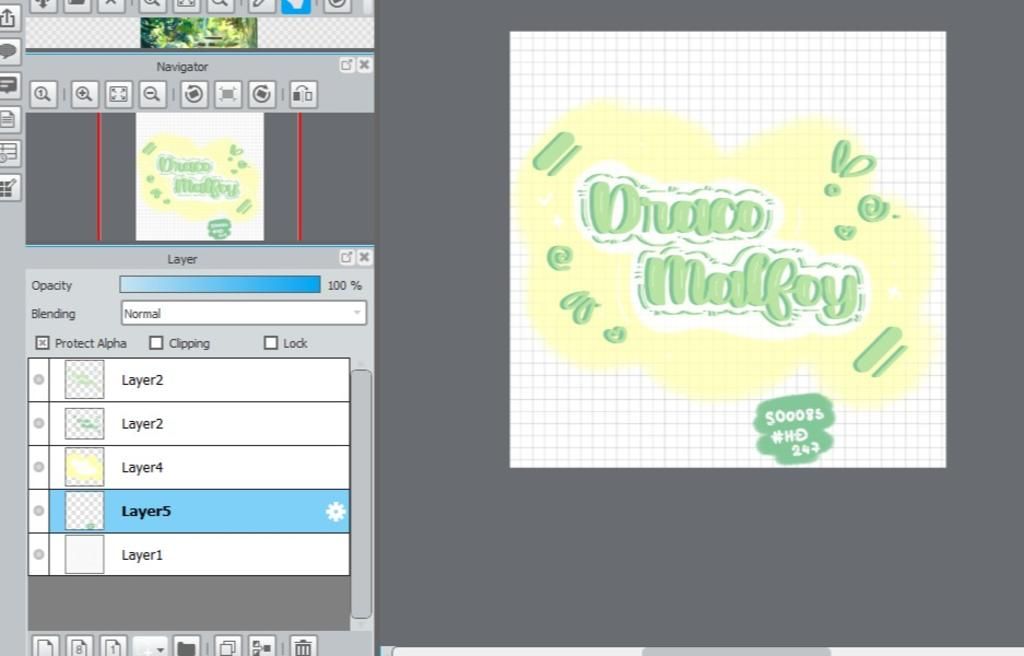The image size is (1024, 656).
Task: Toggle visibility of the topmost Layer2
Action: click(x=39, y=380)
